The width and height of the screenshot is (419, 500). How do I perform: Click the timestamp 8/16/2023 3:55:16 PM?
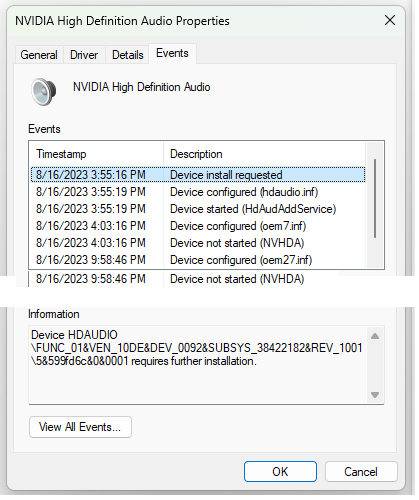(92, 176)
